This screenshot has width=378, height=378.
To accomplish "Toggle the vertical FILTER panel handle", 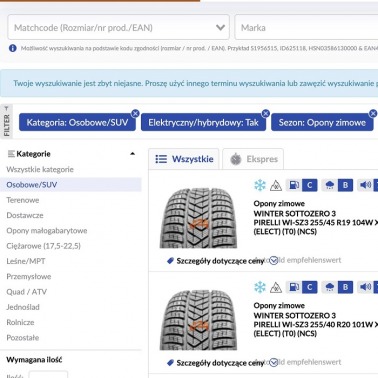I will (x=7, y=122).
